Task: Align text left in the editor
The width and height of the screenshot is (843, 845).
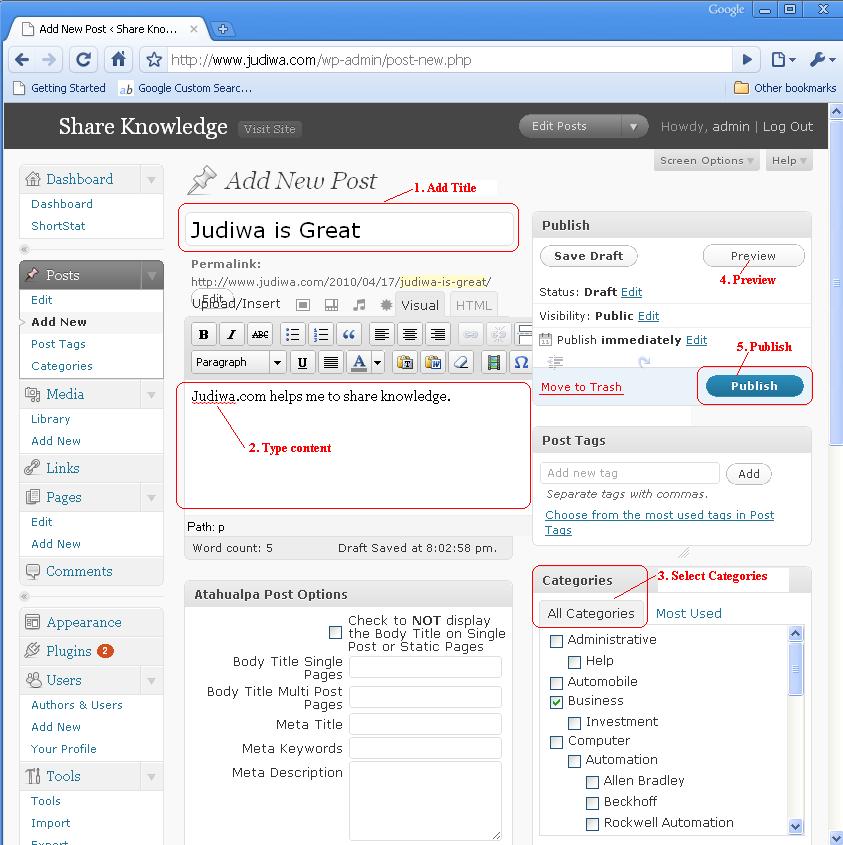Action: [382, 335]
